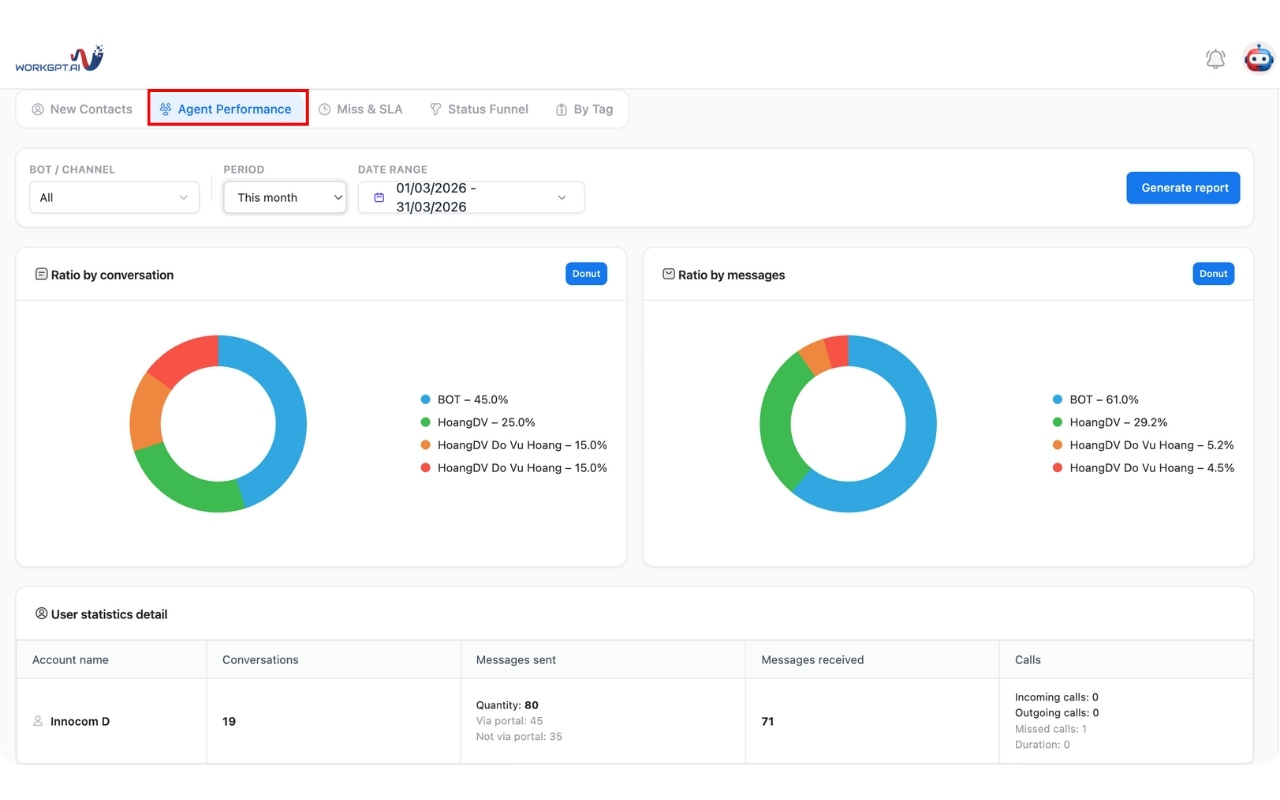Go to the Status Funnel tab

coord(479,109)
